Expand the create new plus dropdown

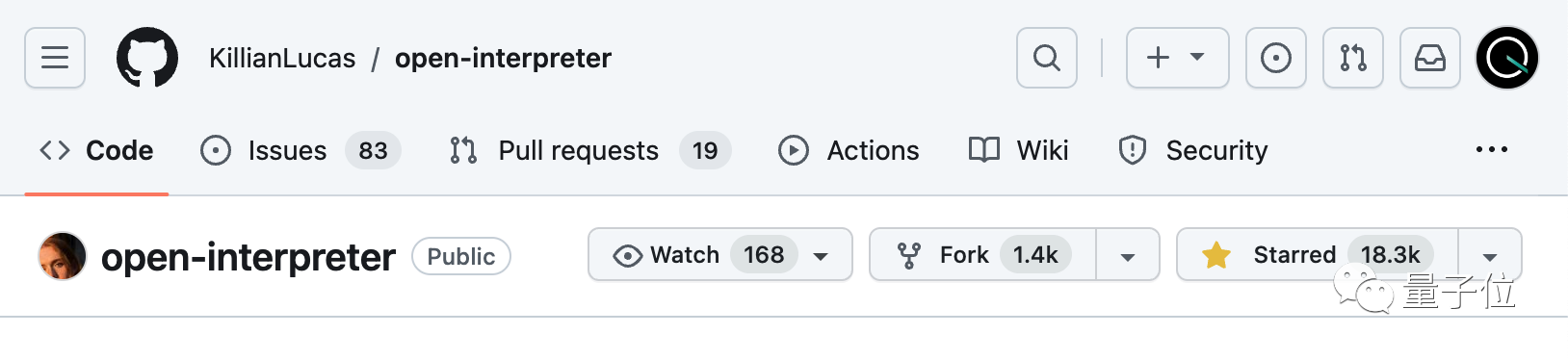click(x=1177, y=58)
